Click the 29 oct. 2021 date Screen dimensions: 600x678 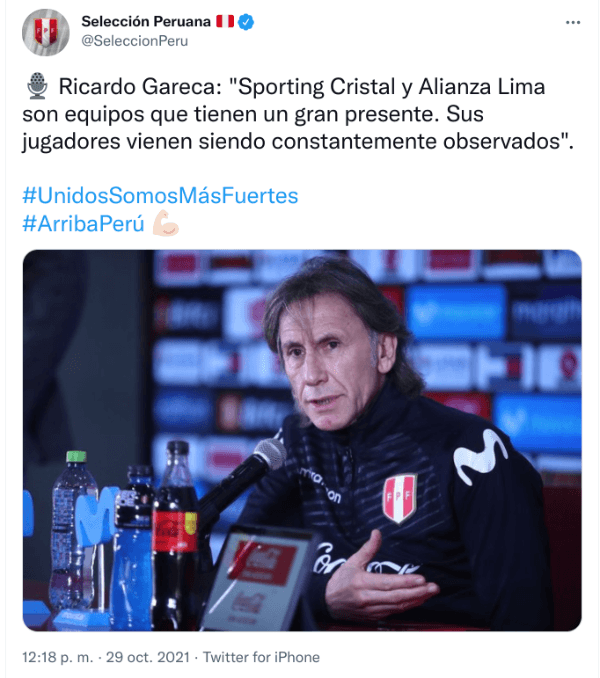point(148,657)
